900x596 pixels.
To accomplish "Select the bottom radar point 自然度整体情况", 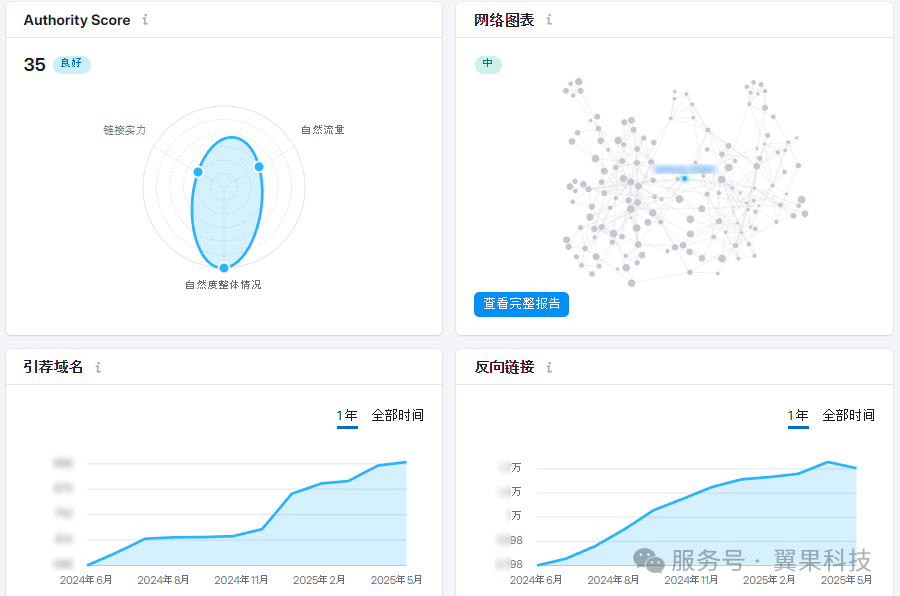I will click(224, 267).
